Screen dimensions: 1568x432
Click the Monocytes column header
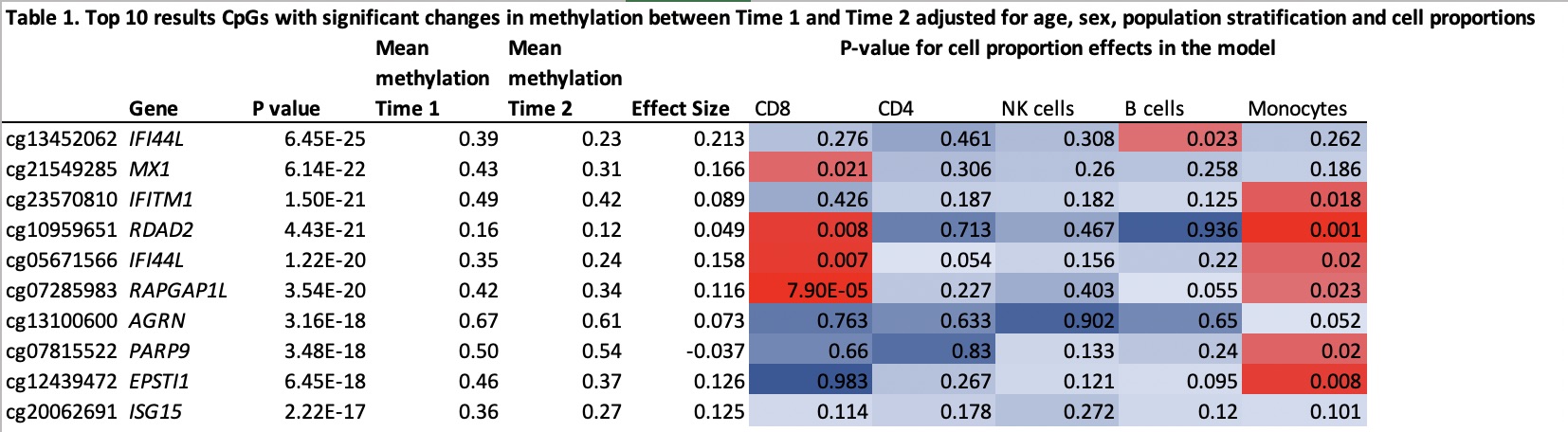1297,109
